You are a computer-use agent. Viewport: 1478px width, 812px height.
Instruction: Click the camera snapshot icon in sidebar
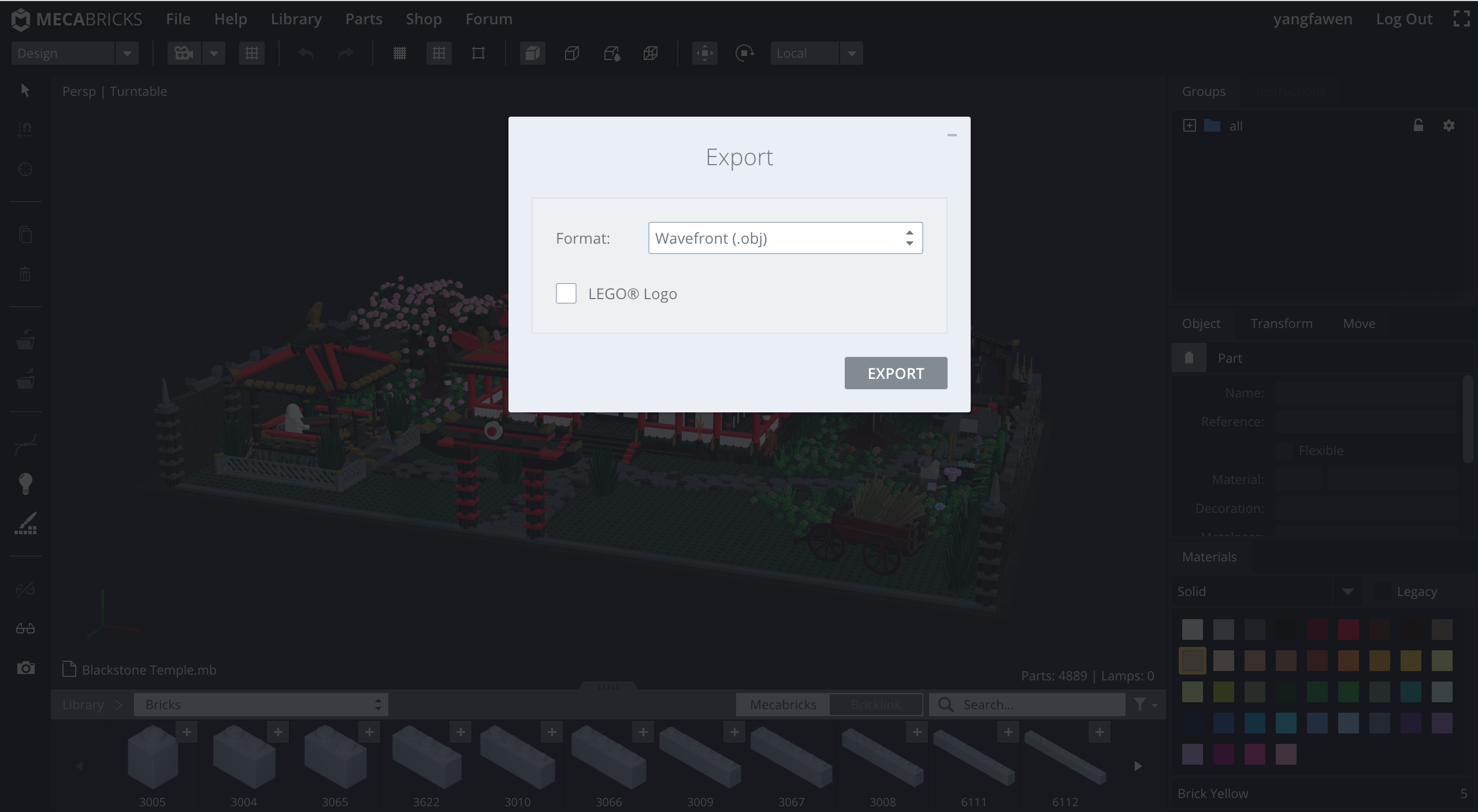tap(25, 668)
